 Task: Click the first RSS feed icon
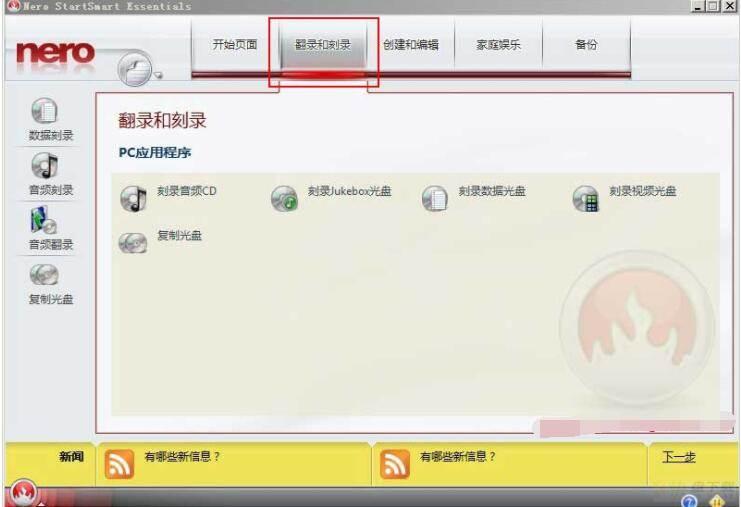[119, 464]
